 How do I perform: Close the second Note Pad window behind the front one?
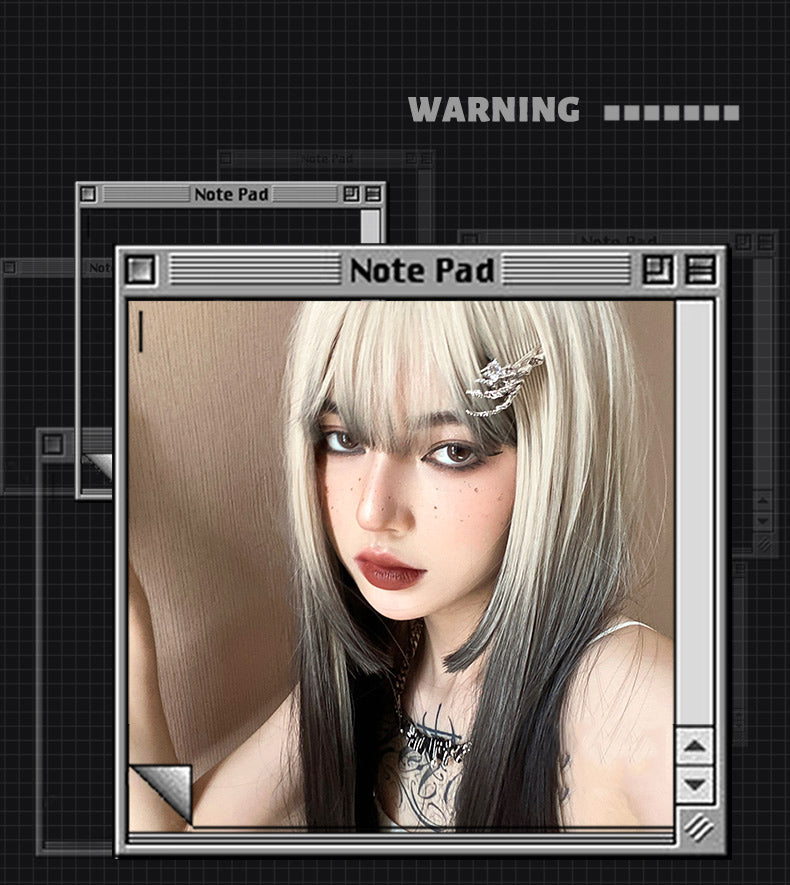[88, 194]
